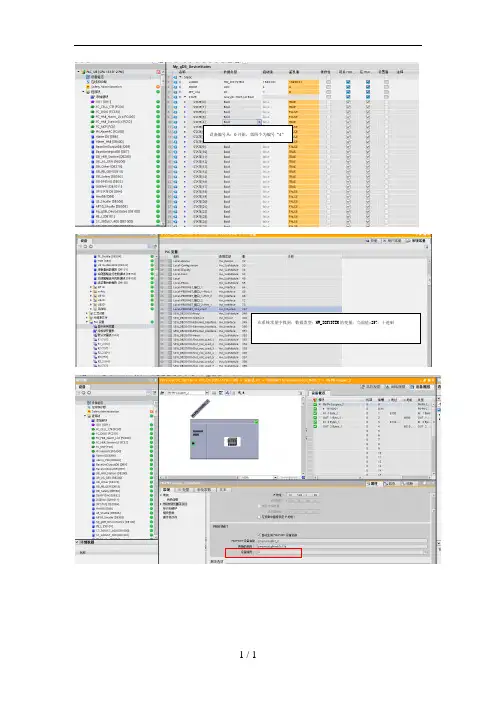The height and width of the screenshot is (702, 496).
Task: Open 设备概览 tab in bottom screenshot
Action: pos(318,393)
